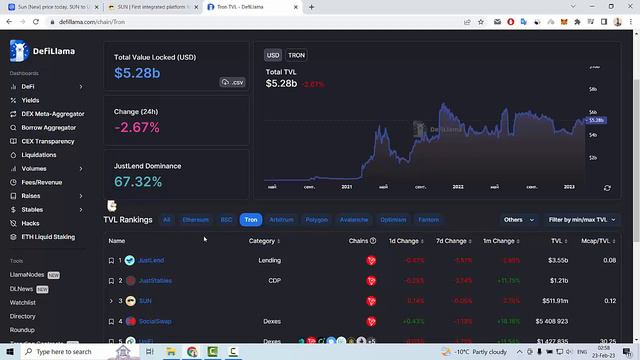
Task: Click the browser address bar URL
Action: pos(92,22)
